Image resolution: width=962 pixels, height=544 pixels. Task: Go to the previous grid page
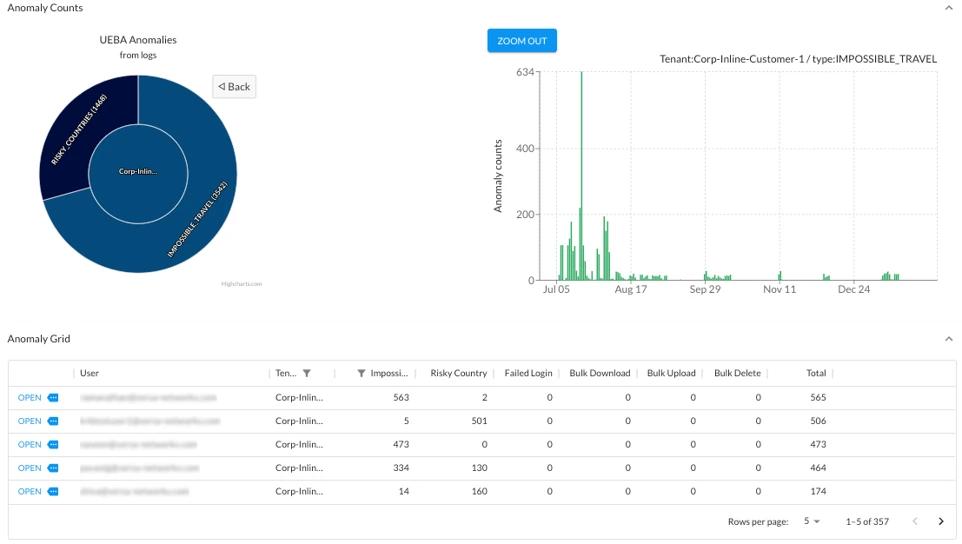(x=914, y=522)
